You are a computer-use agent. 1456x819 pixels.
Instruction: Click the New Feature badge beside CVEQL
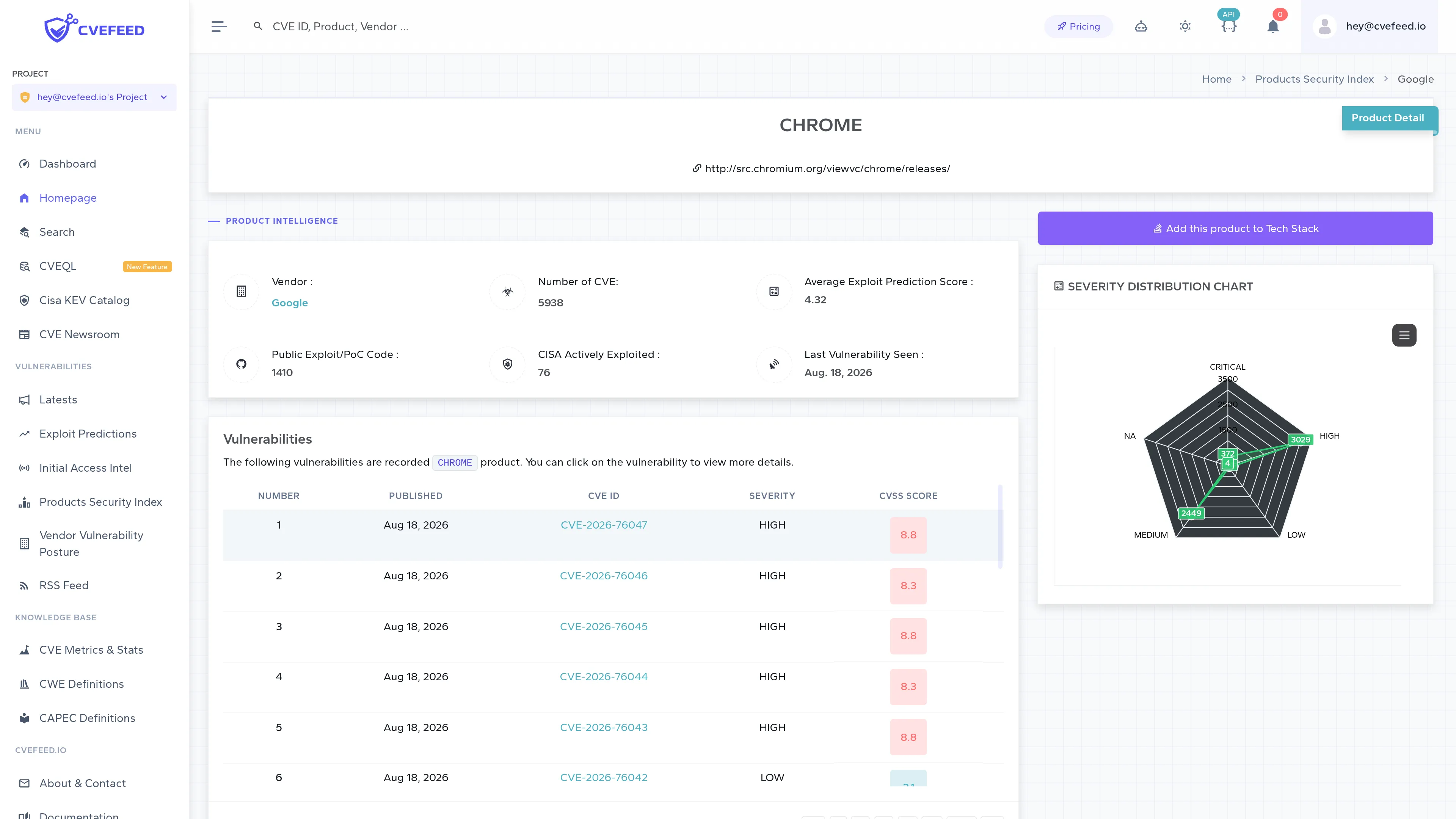pyautogui.click(x=147, y=267)
